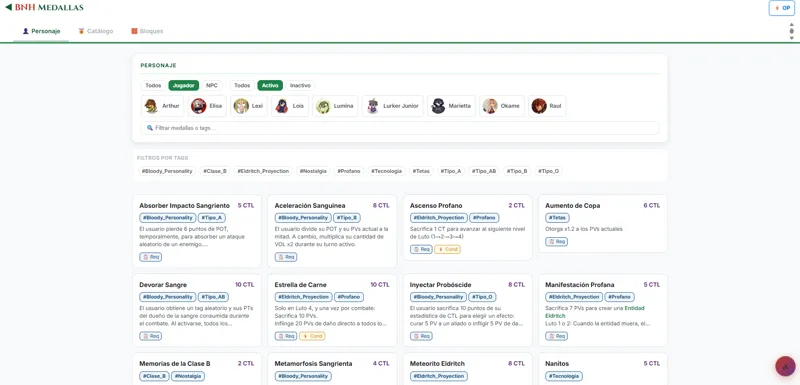This screenshot has width=800, height=385.
Task: Open Req on Ascenso Profano card
Action: pos(421,249)
